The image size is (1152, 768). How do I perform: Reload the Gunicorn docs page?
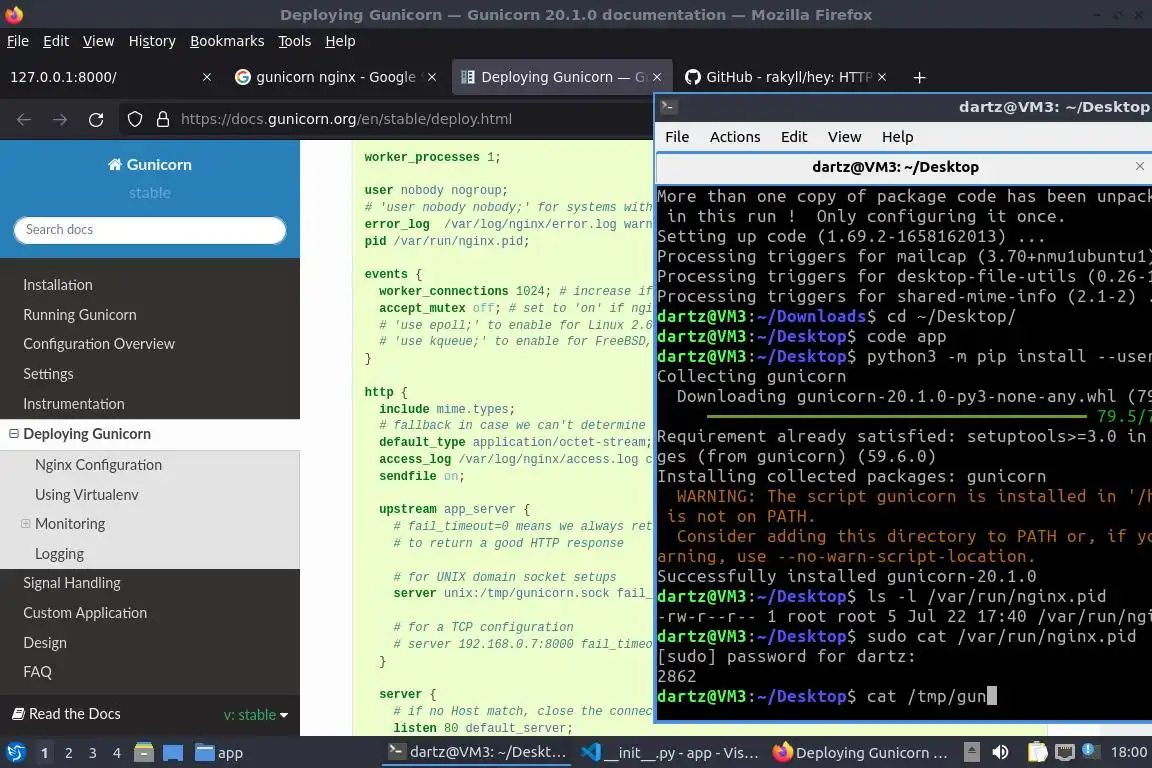[x=96, y=119]
